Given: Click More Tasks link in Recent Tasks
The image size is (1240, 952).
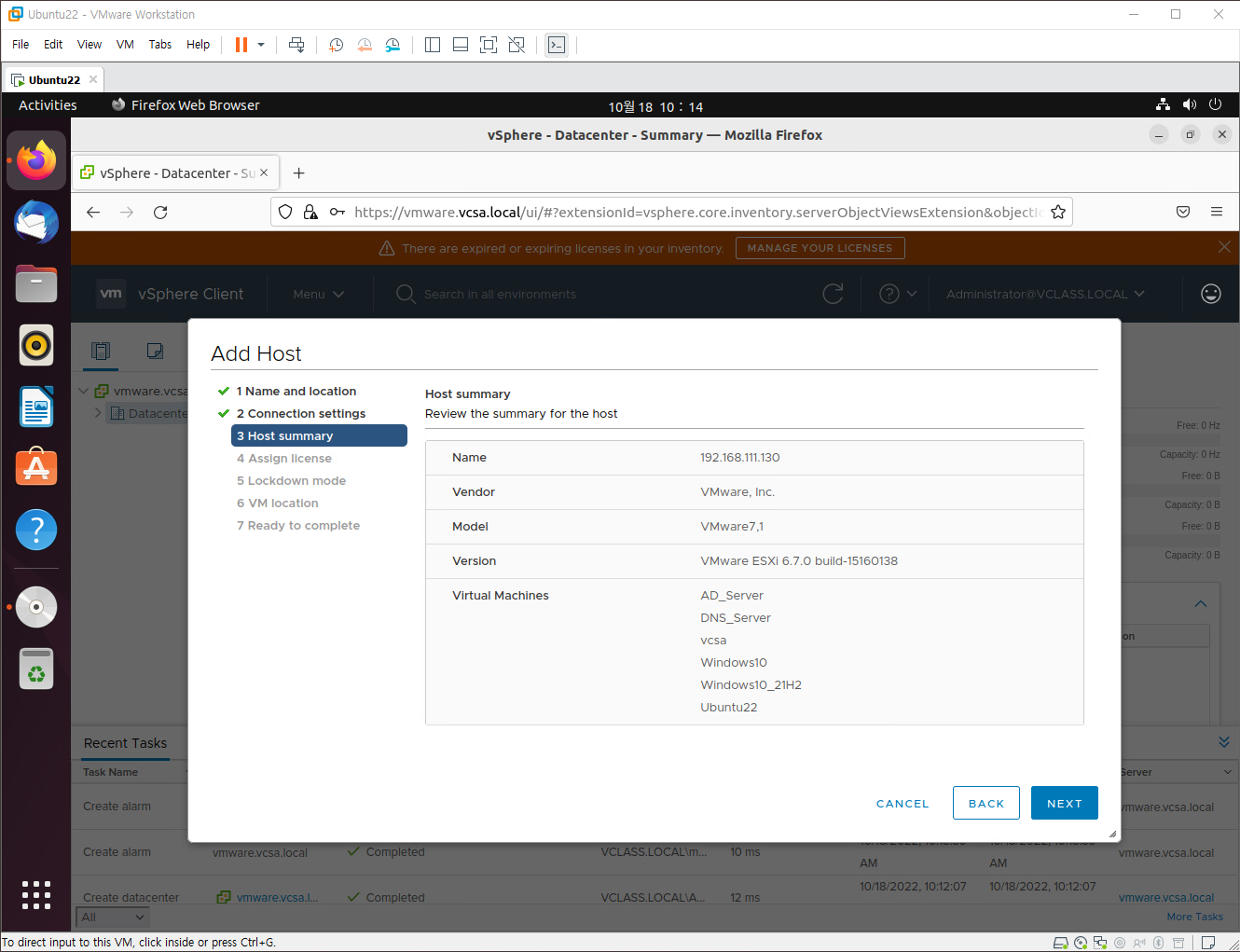Looking at the screenshot, I should click(x=1194, y=917).
